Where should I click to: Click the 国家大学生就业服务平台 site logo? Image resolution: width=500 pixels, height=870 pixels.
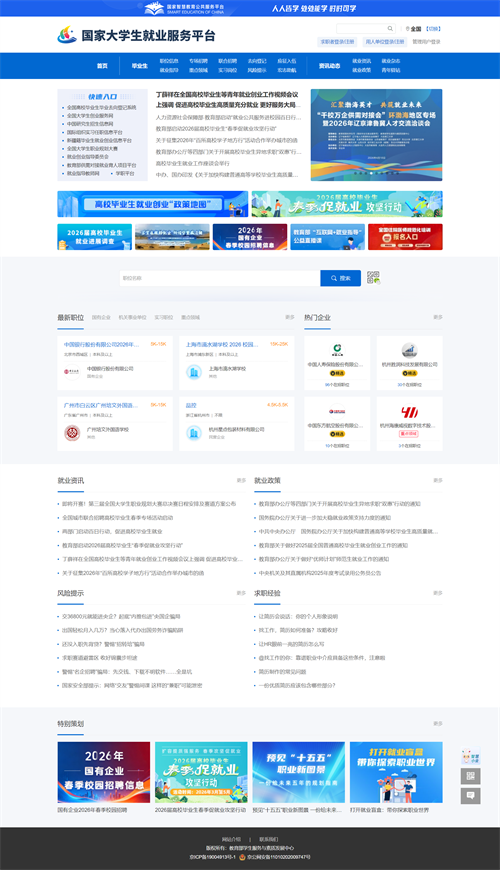[136, 36]
